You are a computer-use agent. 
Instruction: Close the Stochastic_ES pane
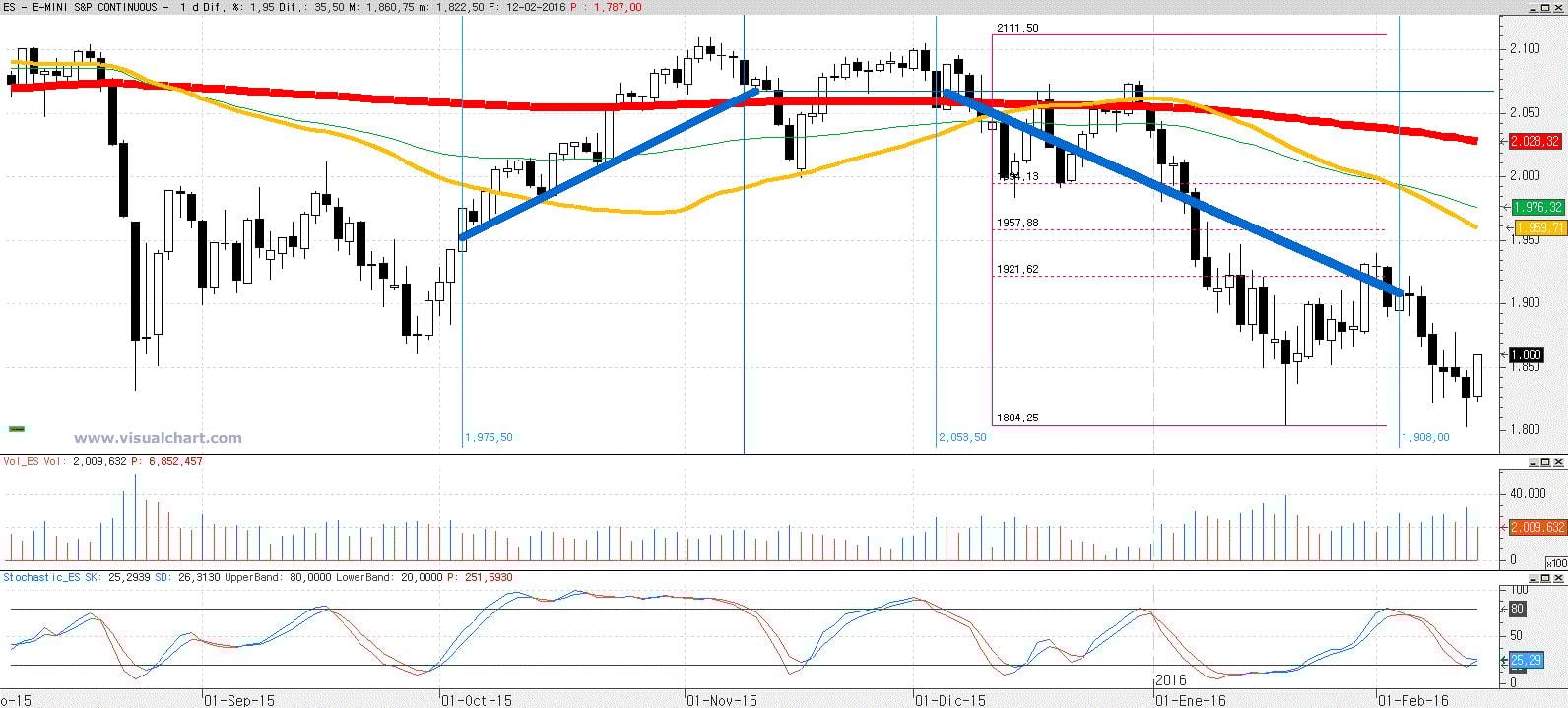1558,578
